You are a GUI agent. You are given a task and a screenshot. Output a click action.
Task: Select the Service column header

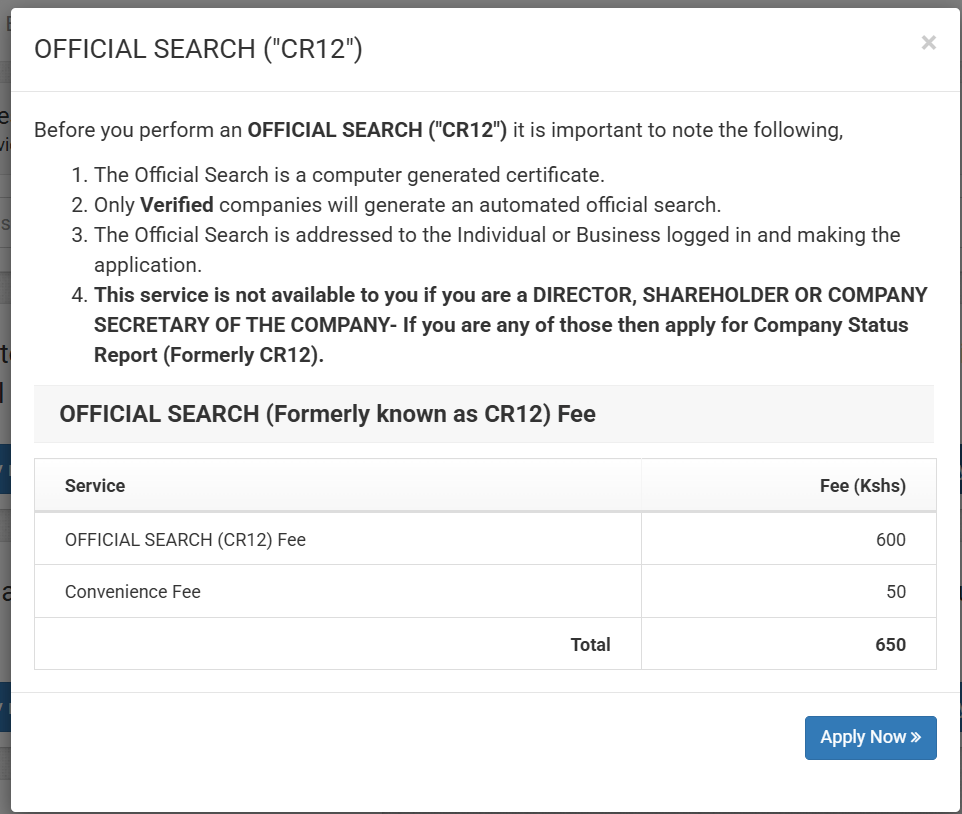point(95,485)
